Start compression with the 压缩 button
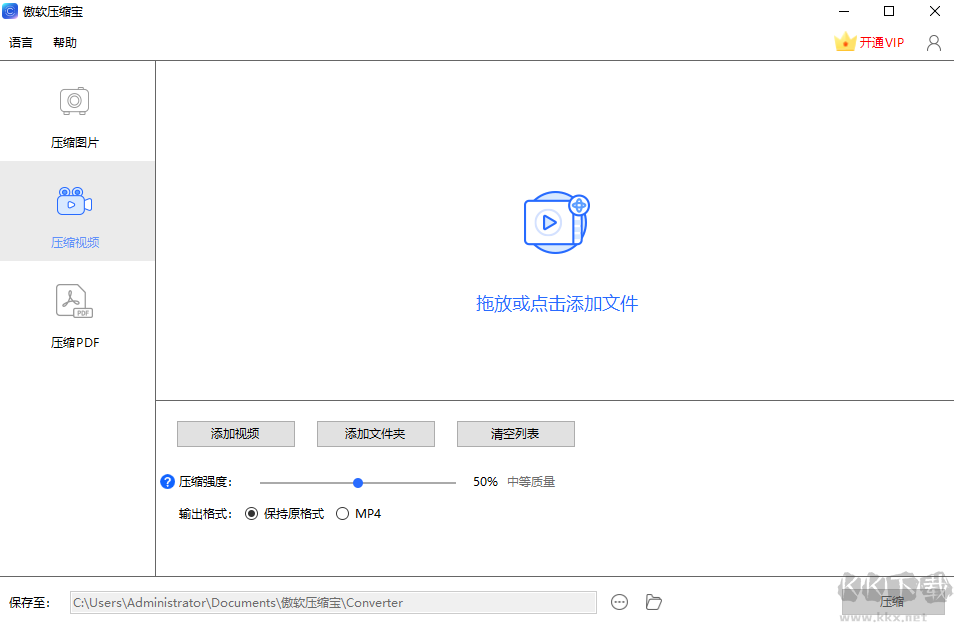 pos(893,602)
